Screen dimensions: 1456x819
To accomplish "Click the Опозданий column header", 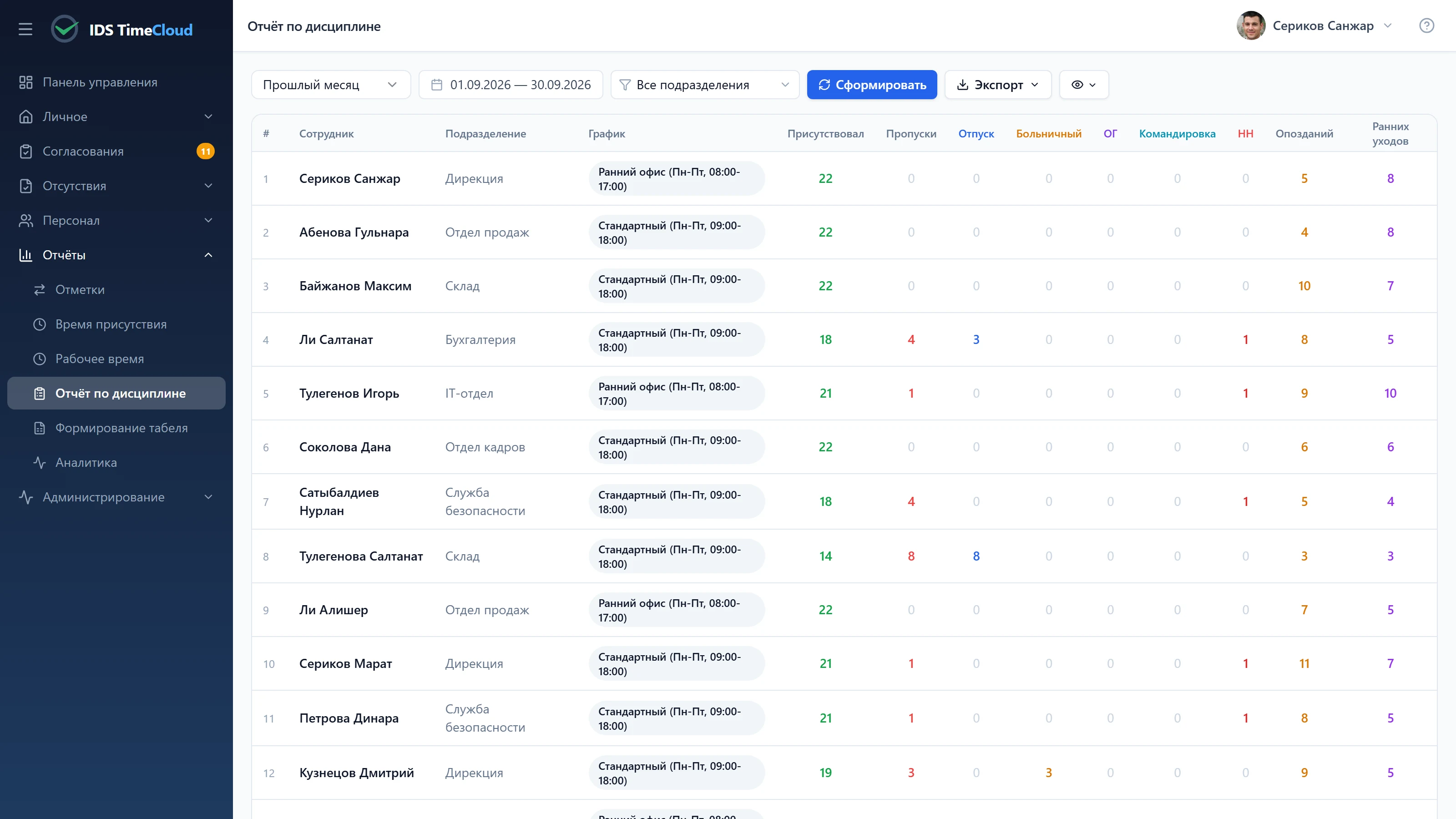I will tap(1304, 133).
